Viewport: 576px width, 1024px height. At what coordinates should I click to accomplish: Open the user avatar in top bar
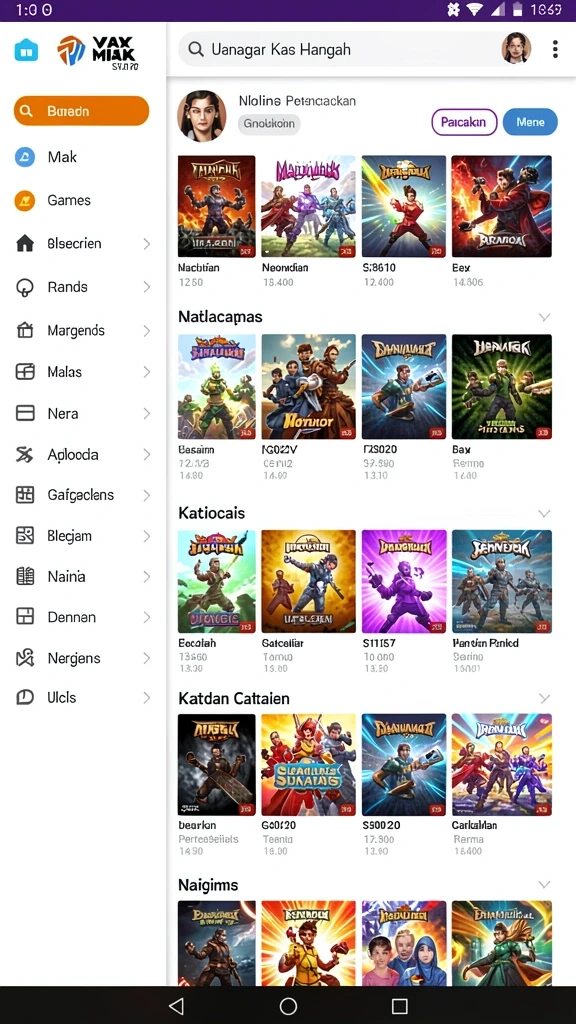[516, 48]
